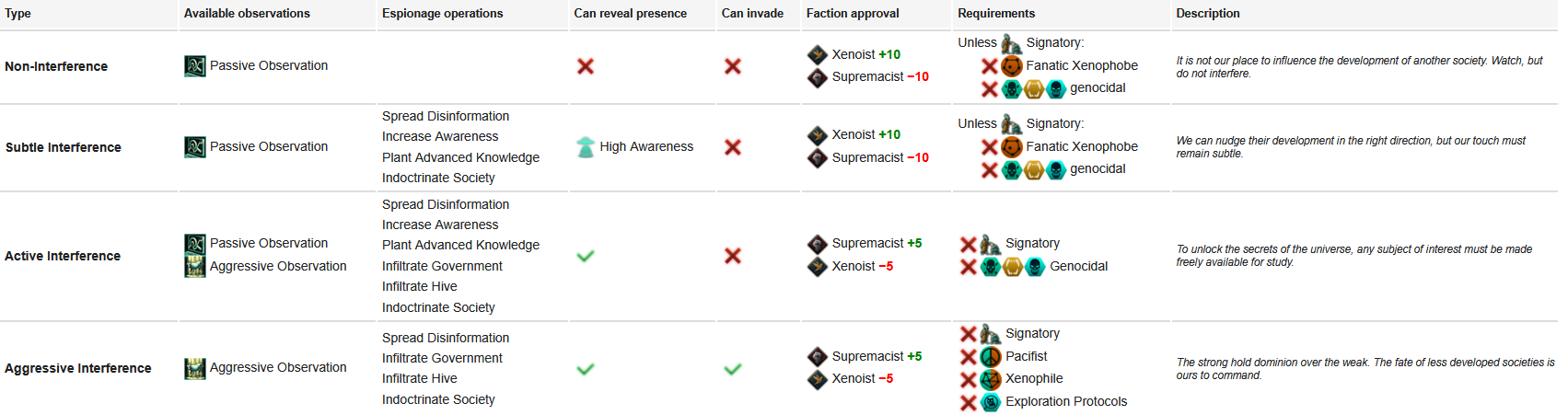Open the Infiltrate Hive link in Active Interference row
The height and width of the screenshot is (415, 1568).
420,287
